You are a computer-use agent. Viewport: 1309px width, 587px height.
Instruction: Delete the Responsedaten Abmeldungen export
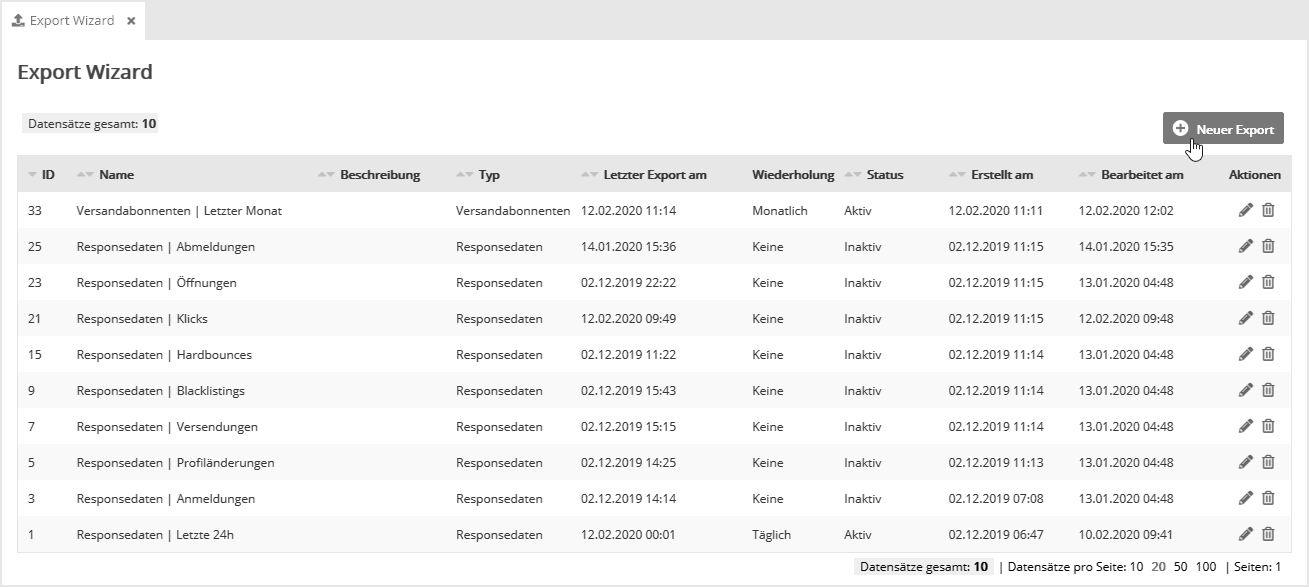tap(1268, 247)
